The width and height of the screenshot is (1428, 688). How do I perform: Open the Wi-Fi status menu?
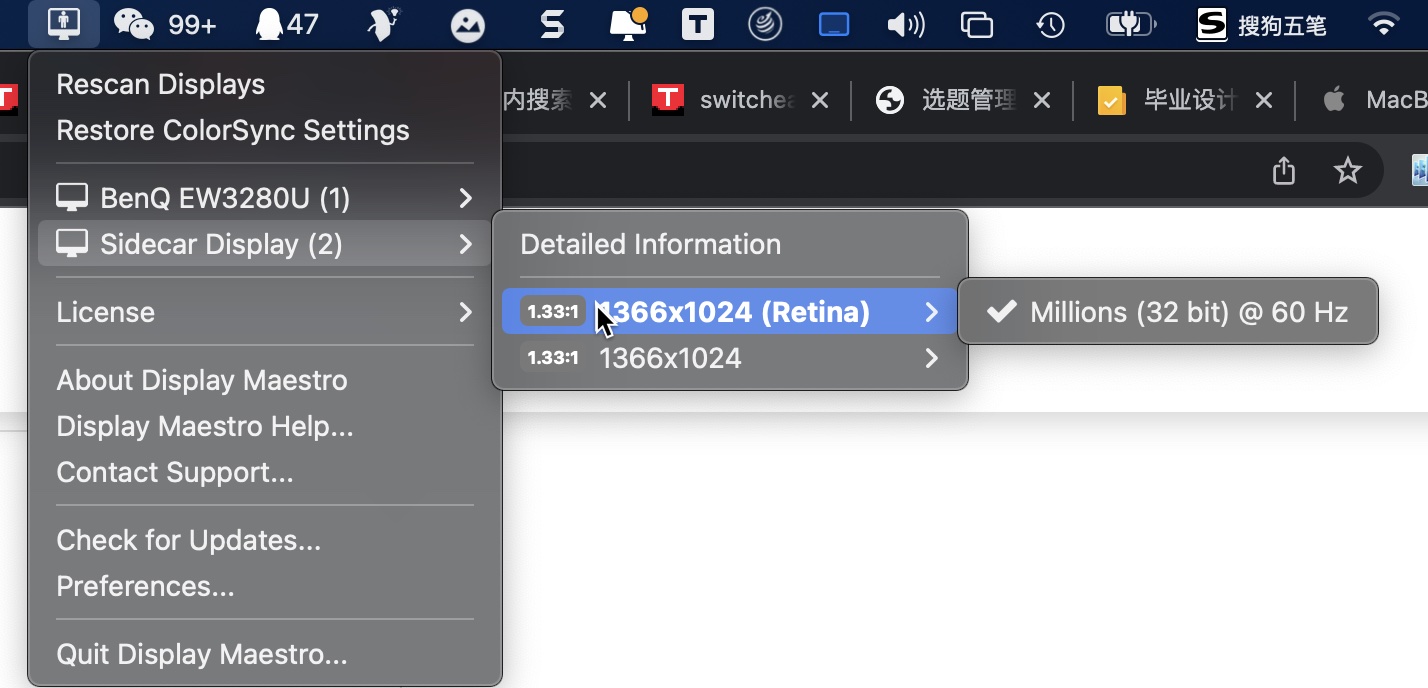(1383, 24)
